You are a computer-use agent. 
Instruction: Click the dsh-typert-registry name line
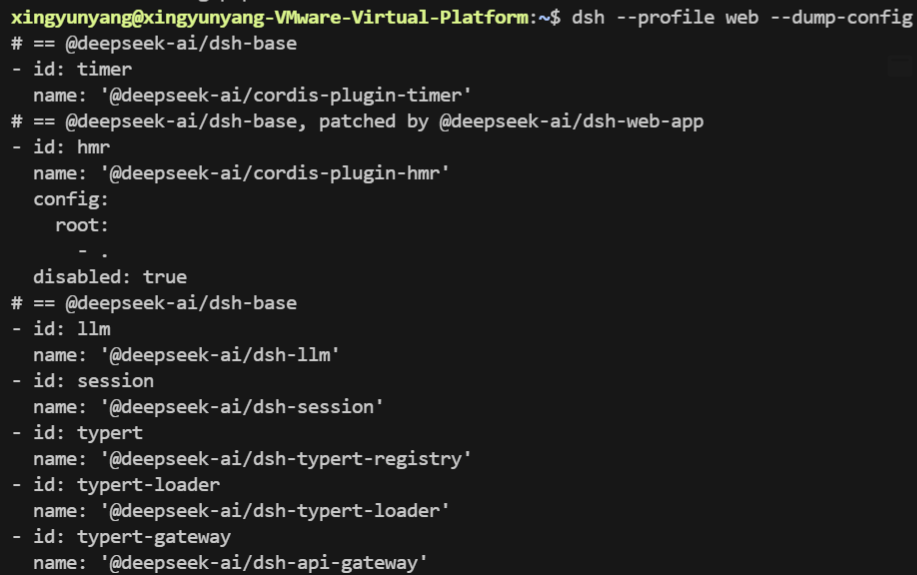pos(252,459)
